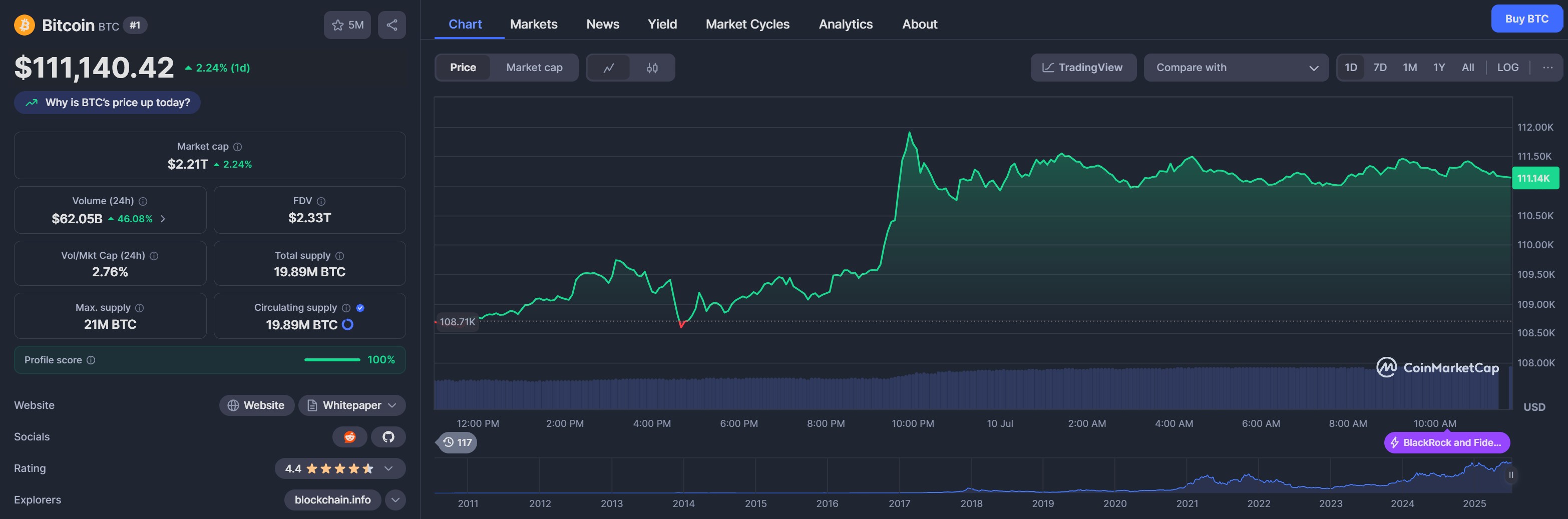This screenshot has height=519, width=1568.
Task: Click the 21M BTC max supply value
Action: coord(110,324)
